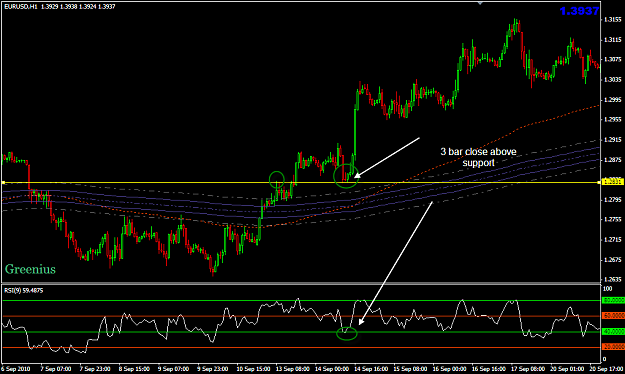Screen dimensions: 625x374
Task: Click the 9 Sep 07:00 time label
Action: [173, 369]
